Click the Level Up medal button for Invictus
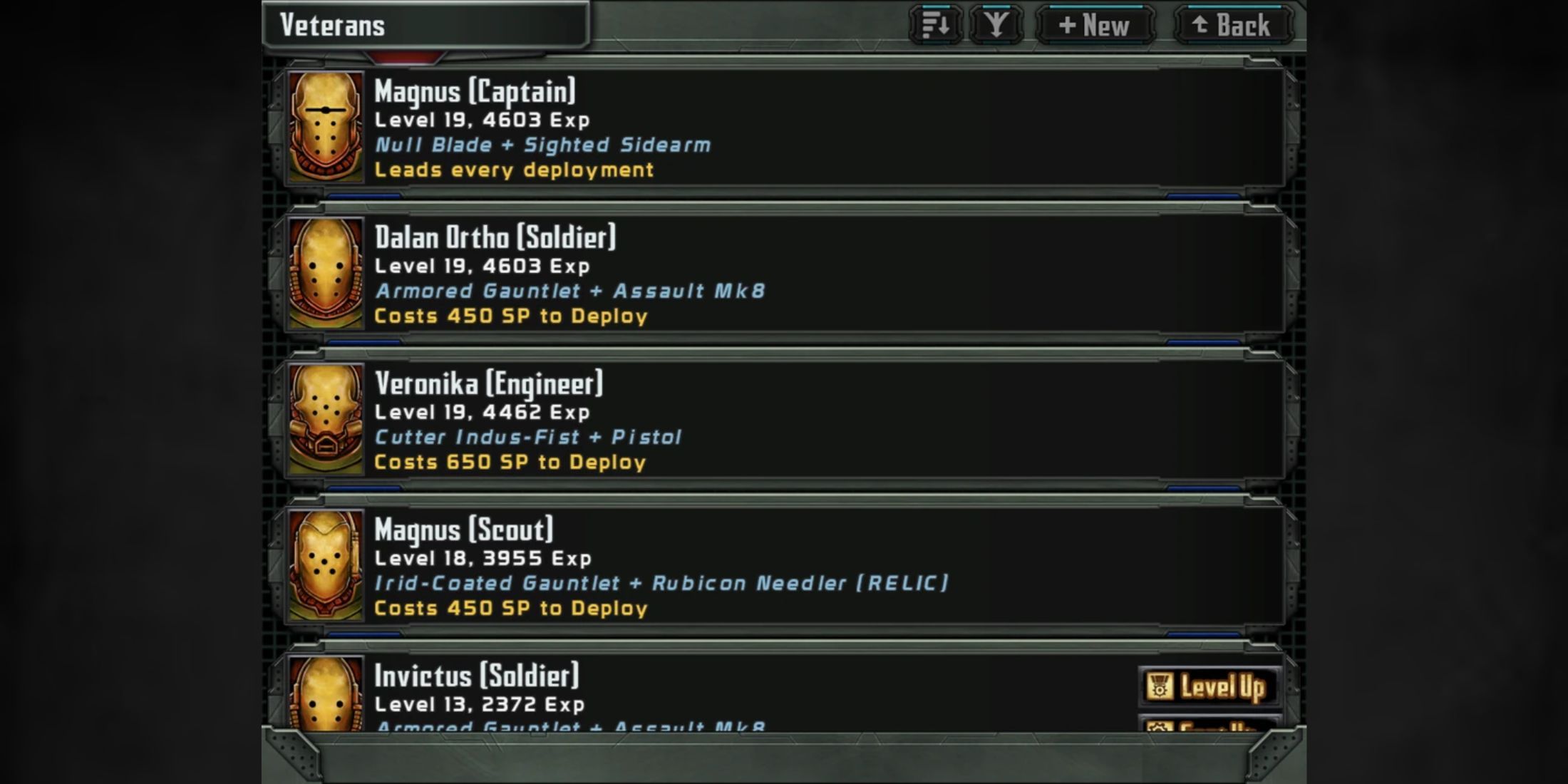This screenshot has width=1568, height=784. tap(1209, 687)
